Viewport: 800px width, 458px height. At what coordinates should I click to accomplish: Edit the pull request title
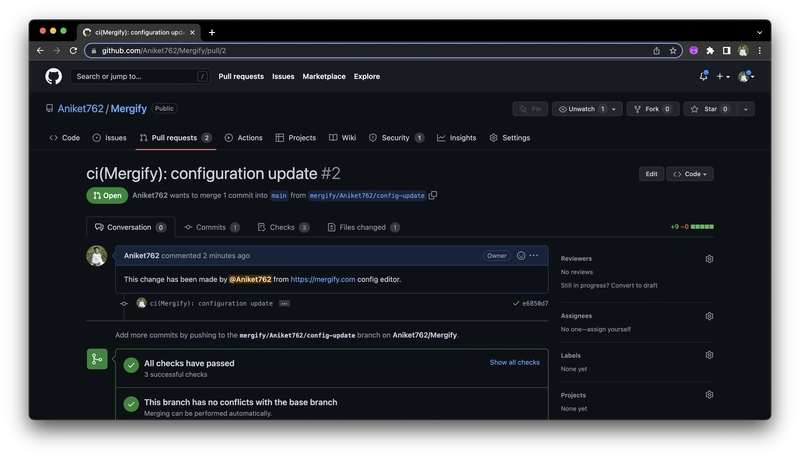652,174
